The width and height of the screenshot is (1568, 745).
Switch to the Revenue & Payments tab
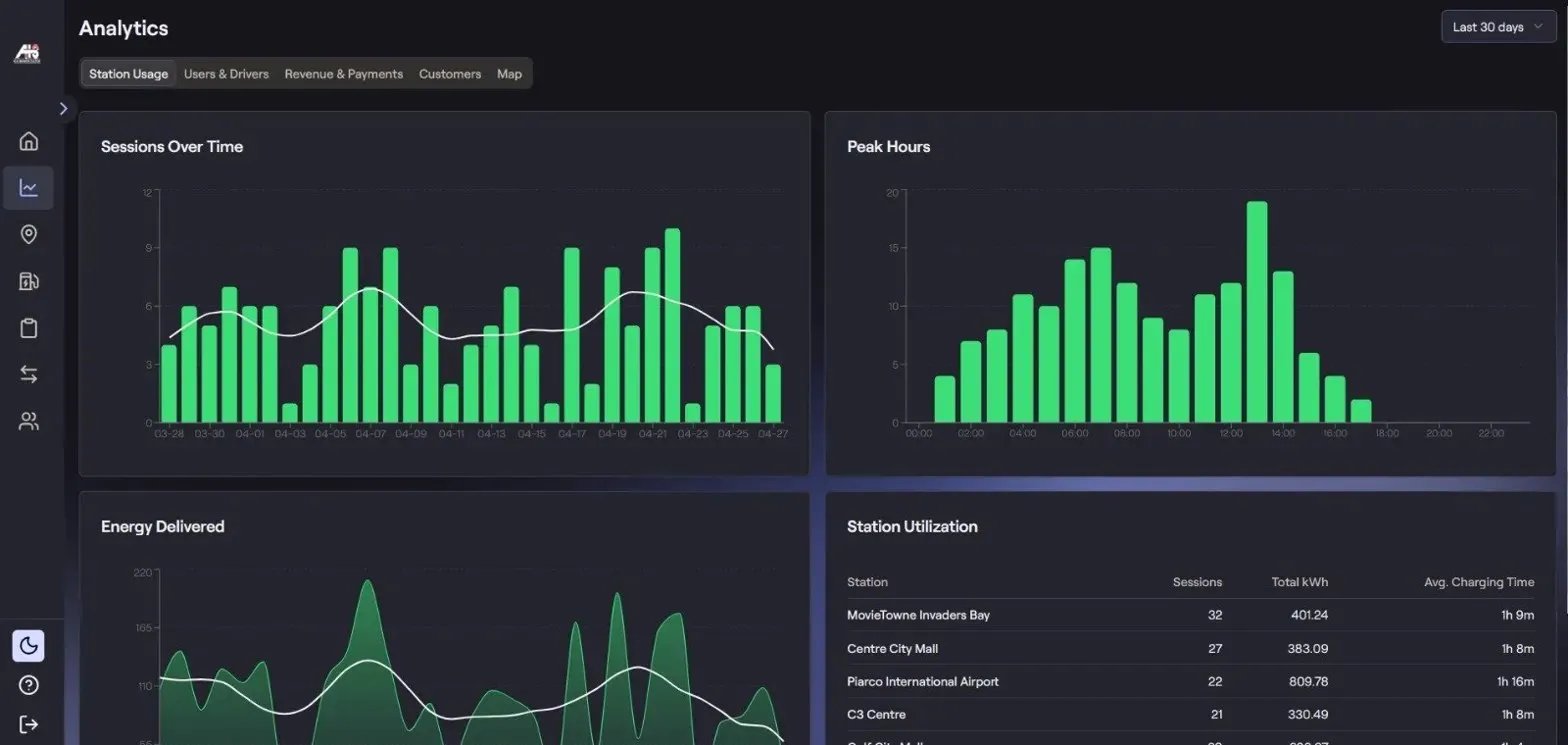pyautogui.click(x=344, y=74)
